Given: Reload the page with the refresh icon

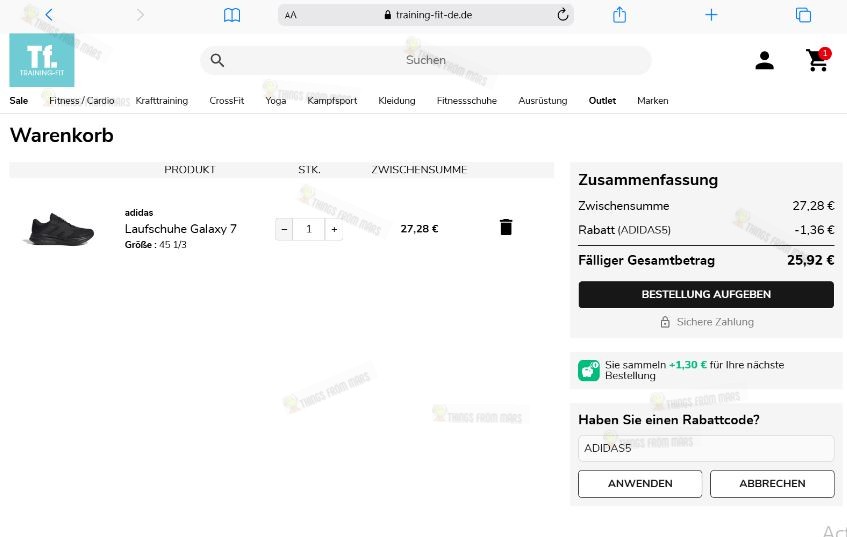Looking at the screenshot, I should [562, 15].
